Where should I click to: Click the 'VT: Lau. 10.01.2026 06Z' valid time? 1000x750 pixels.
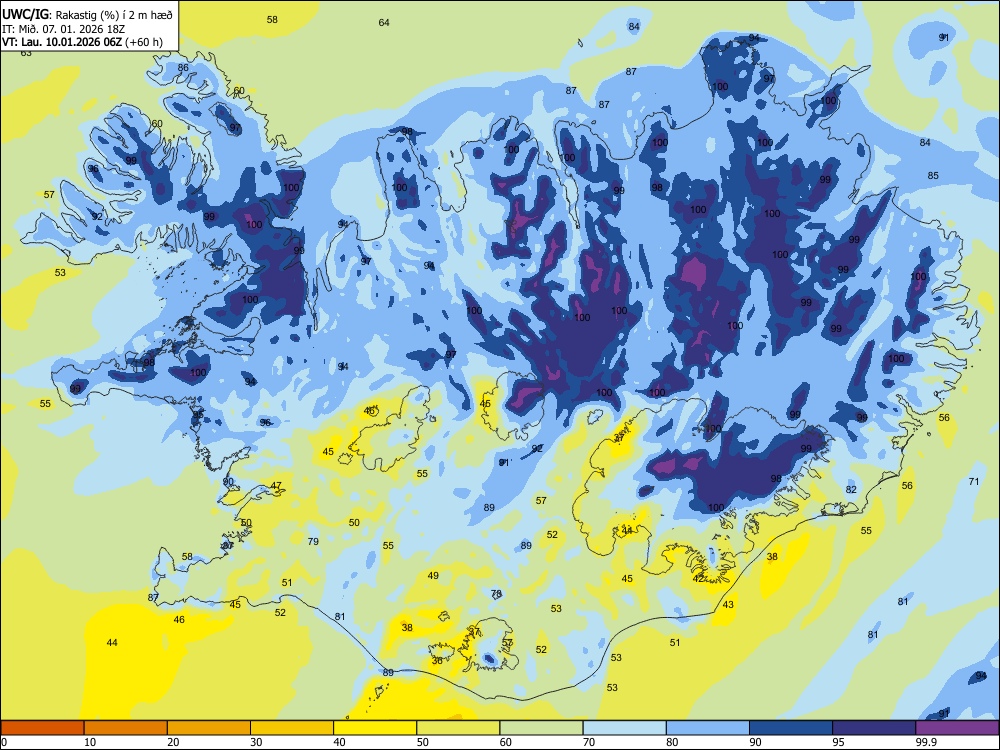click(x=62, y=42)
